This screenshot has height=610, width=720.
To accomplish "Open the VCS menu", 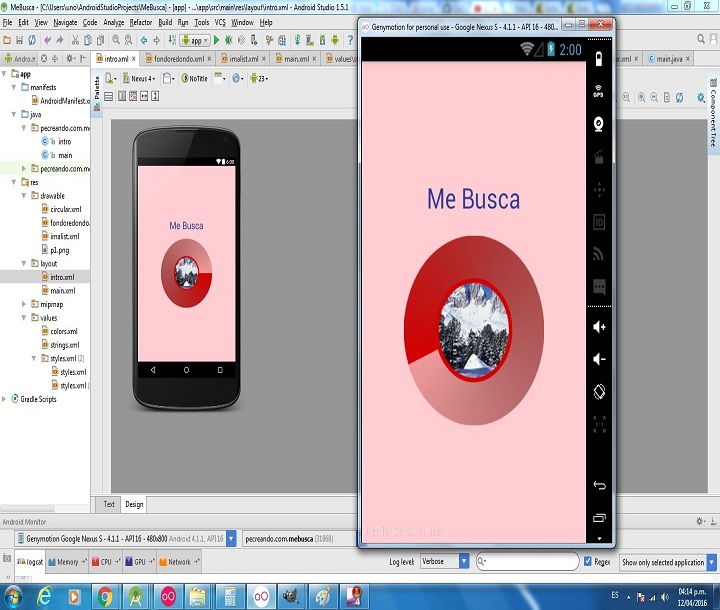I will (220, 23).
